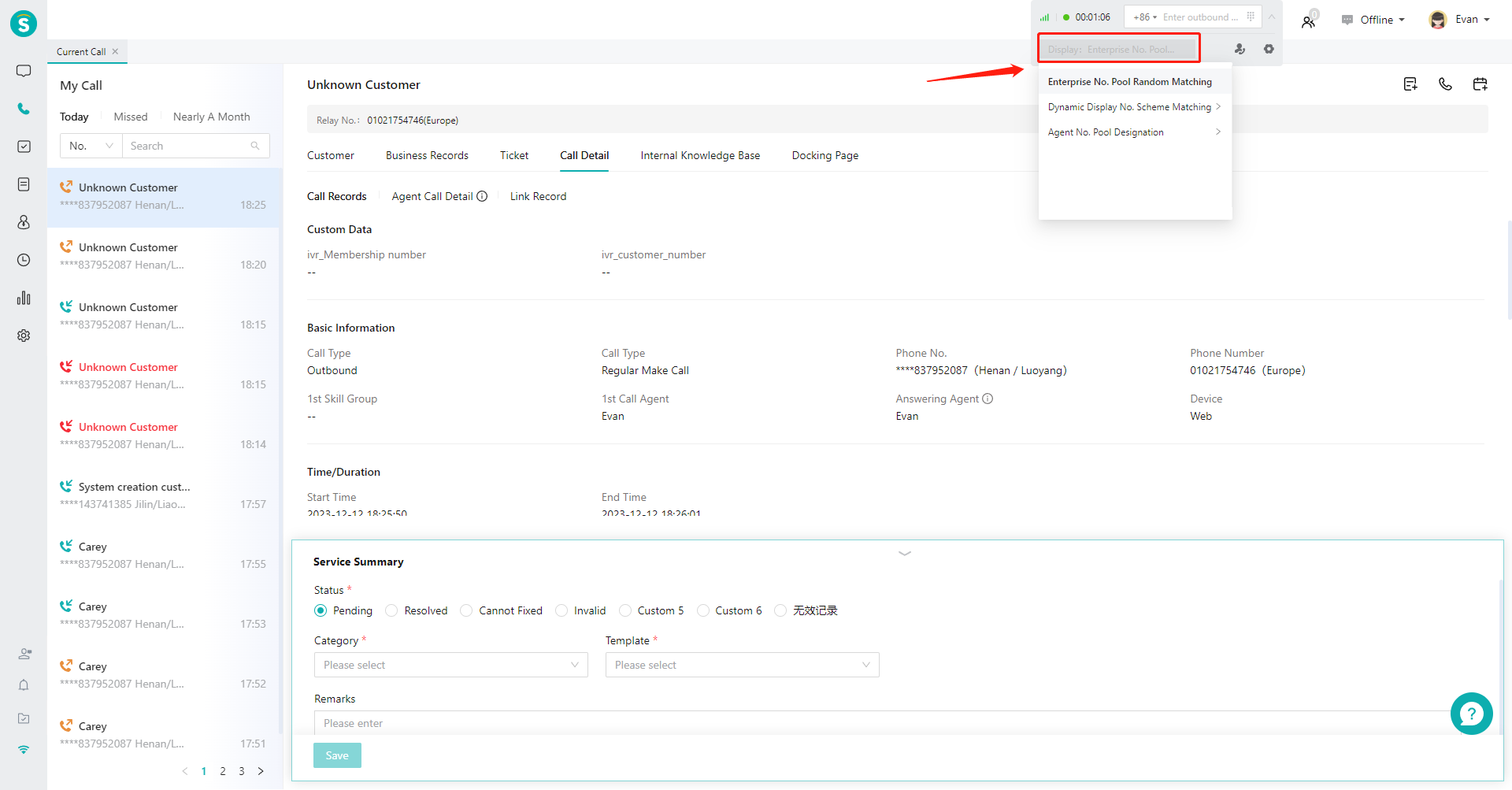1512x790 pixels.
Task: Switch to the Customer tab
Action: pos(331,155)
